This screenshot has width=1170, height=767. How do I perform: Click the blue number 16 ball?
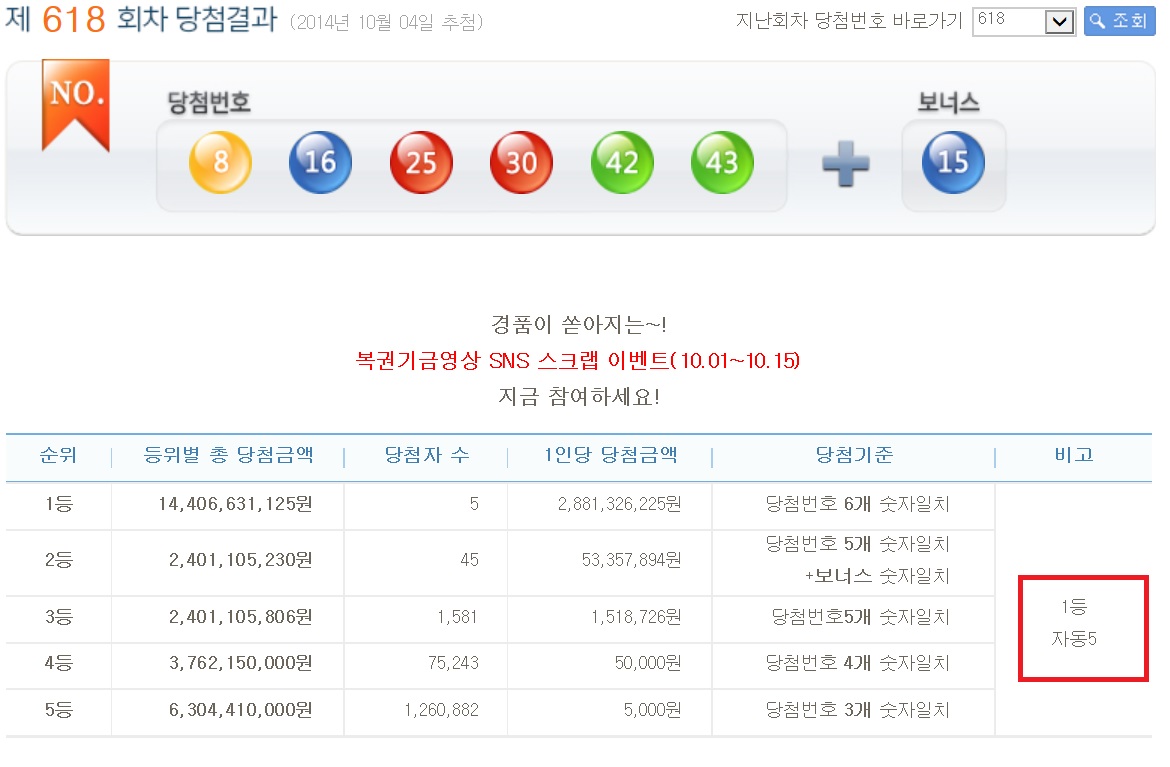click(x=320, y=162)
